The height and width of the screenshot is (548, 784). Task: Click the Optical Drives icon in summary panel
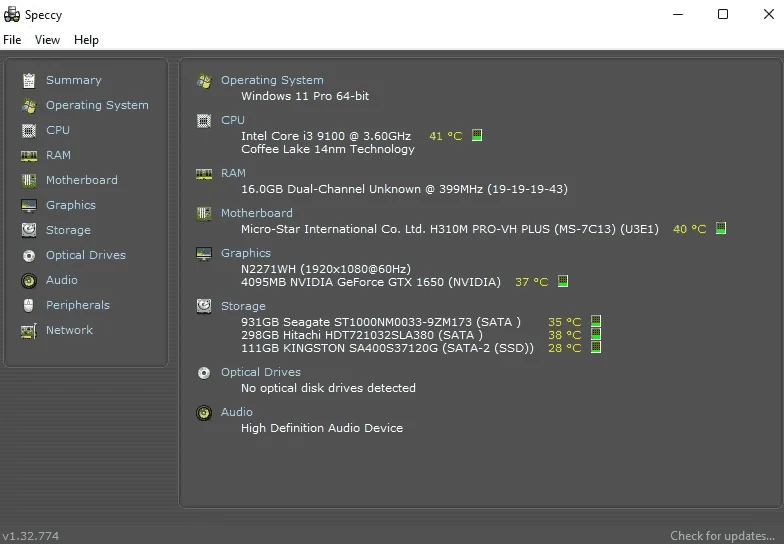pyautogui.click(x=204, y=372)
